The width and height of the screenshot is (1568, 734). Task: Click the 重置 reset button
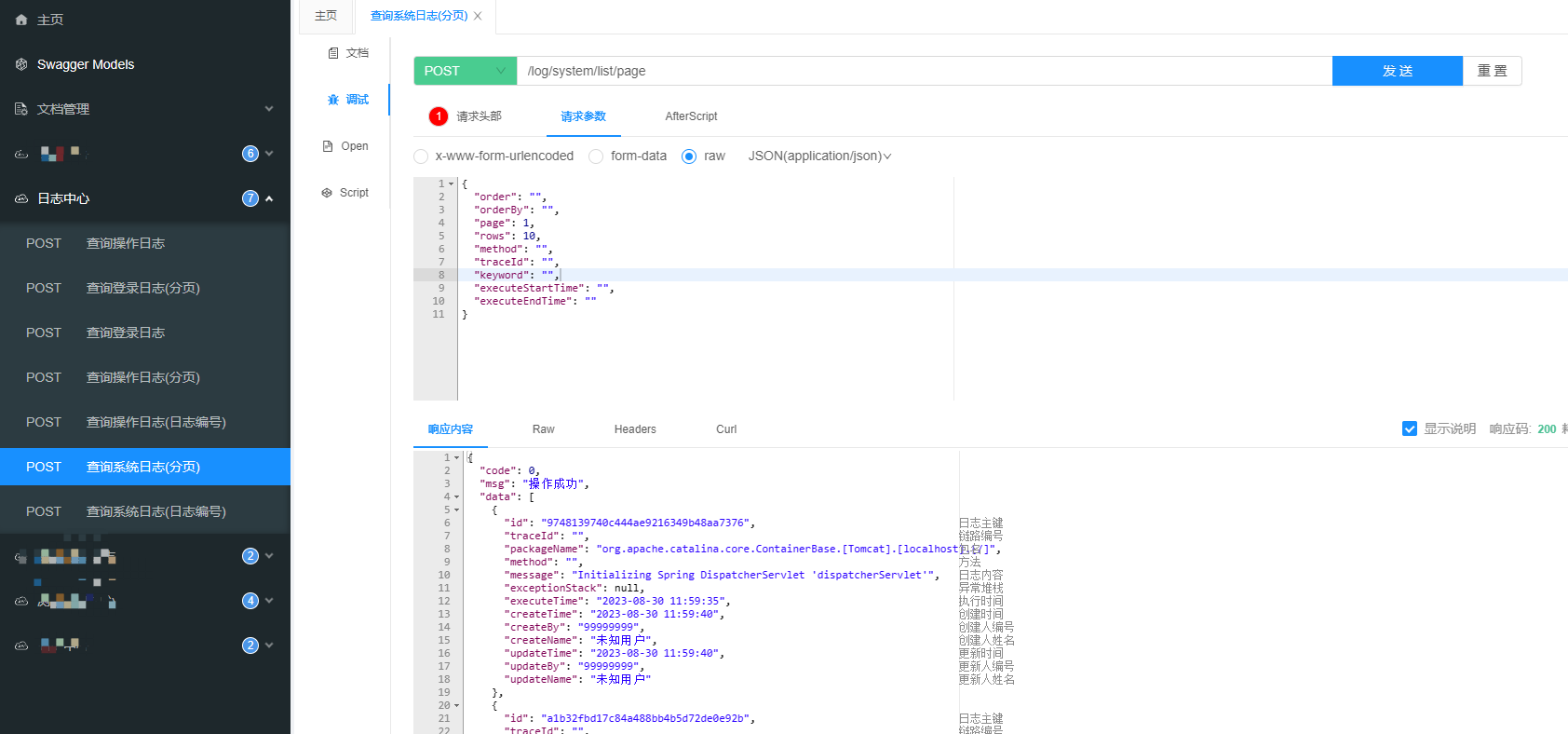(x=1493, y=71)
